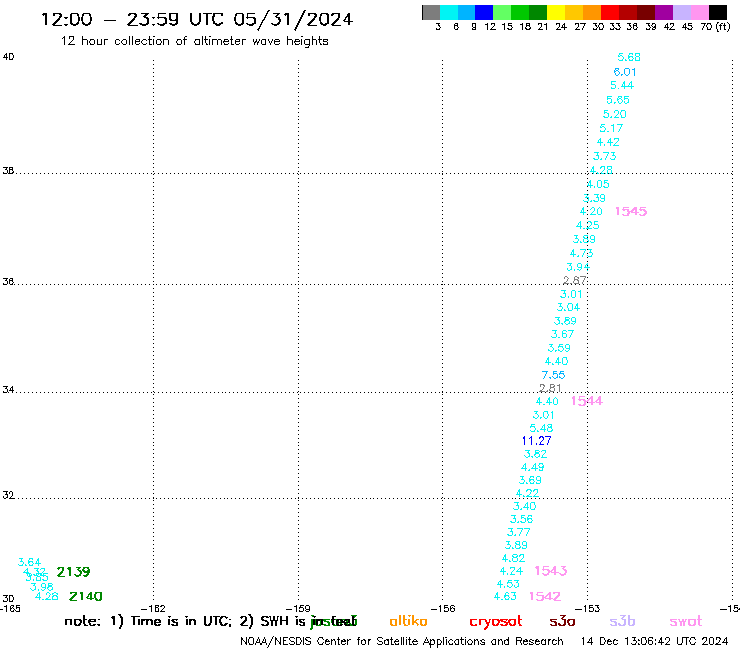The image size is (740, 650).
Task: Click the wave height value 5.68
Action: tap(629, 57)
